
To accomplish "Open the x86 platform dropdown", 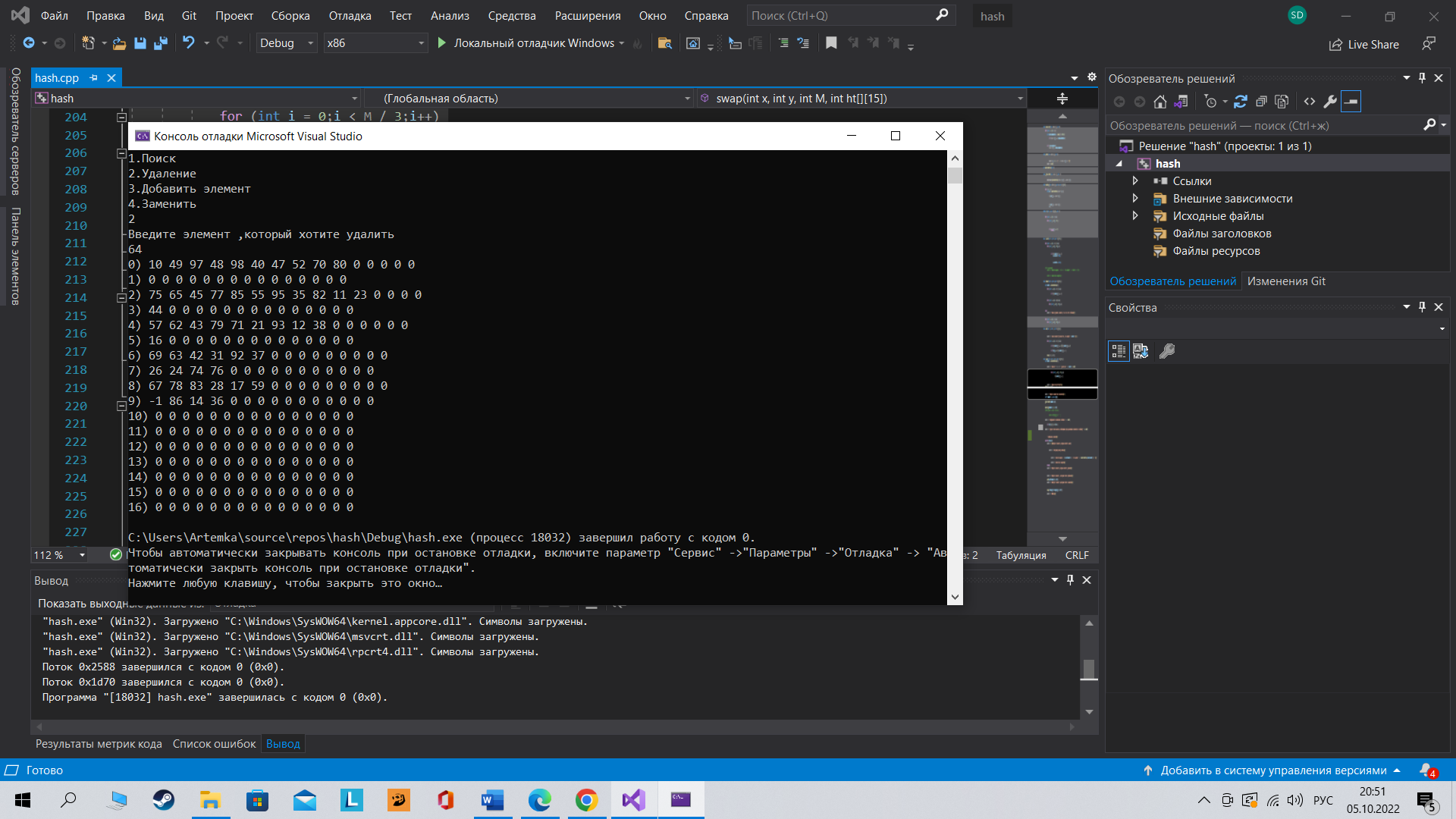I will click(x=375, y=43).
